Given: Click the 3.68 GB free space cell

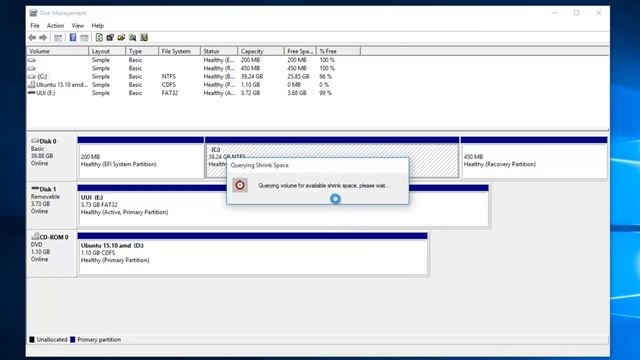Looking at the screenshot, I should (x=297, y=93).
